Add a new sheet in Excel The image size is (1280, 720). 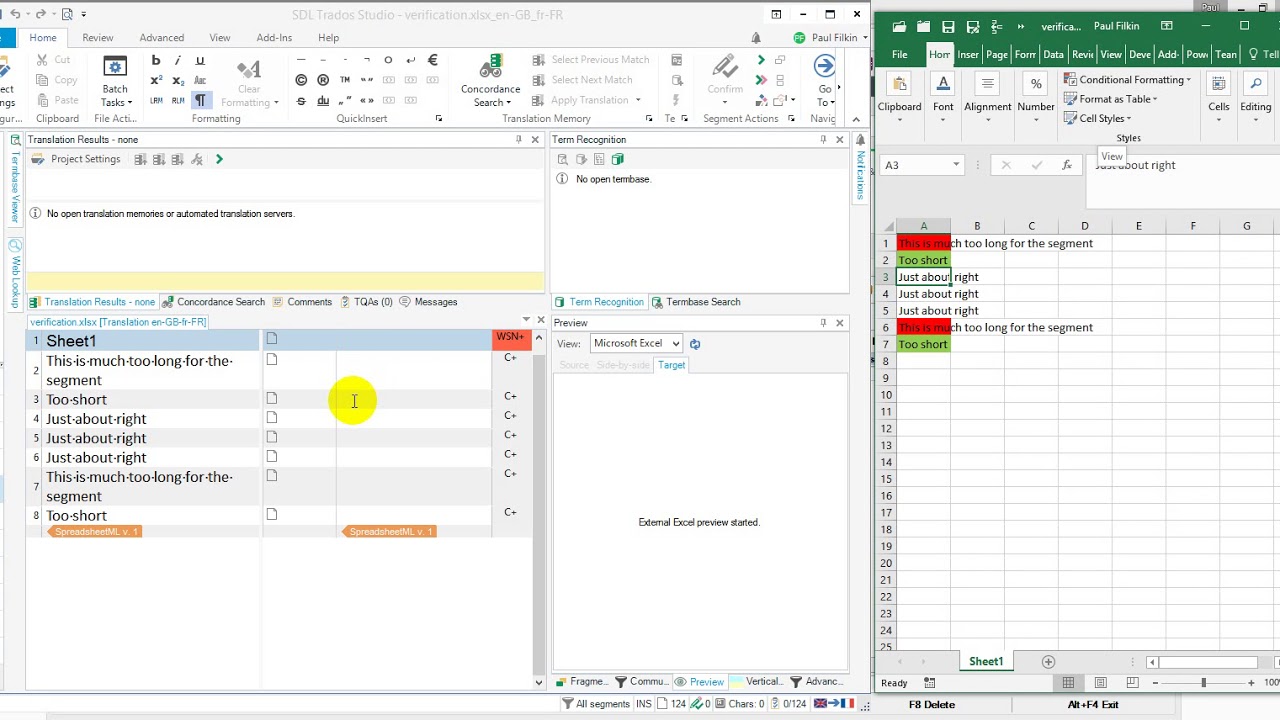pyautogui.click(x=1048, y=662)
